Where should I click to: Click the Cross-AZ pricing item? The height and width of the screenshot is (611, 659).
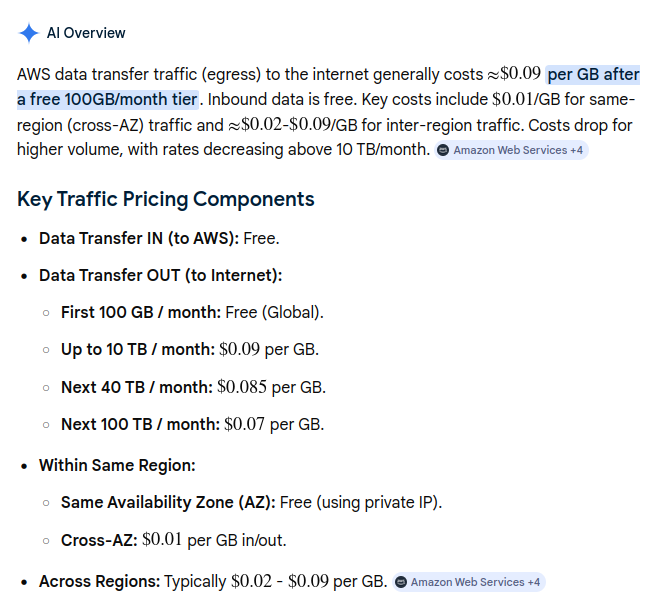(174, 540)
